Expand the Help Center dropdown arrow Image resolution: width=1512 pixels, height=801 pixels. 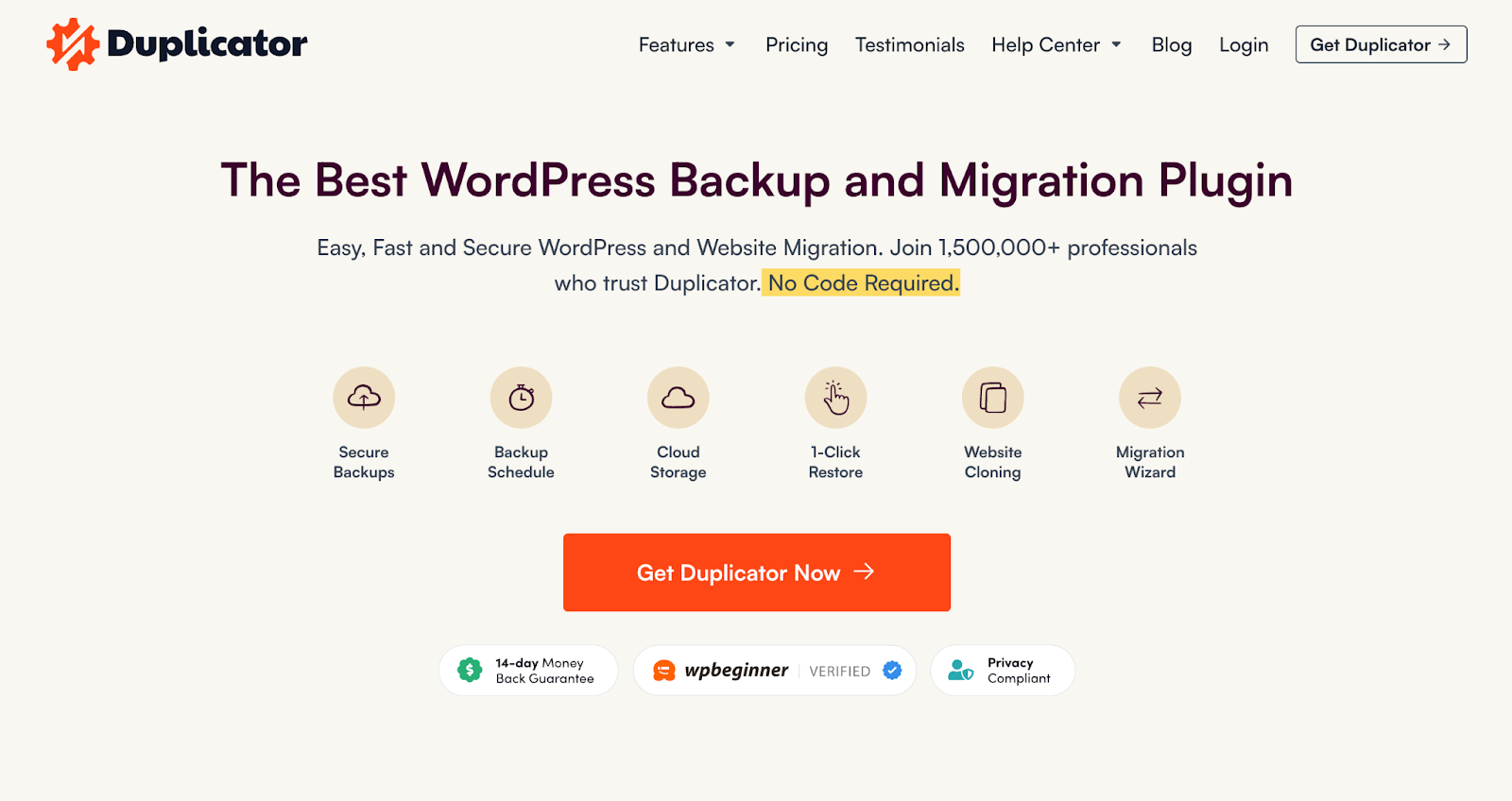coord(1116,44)
